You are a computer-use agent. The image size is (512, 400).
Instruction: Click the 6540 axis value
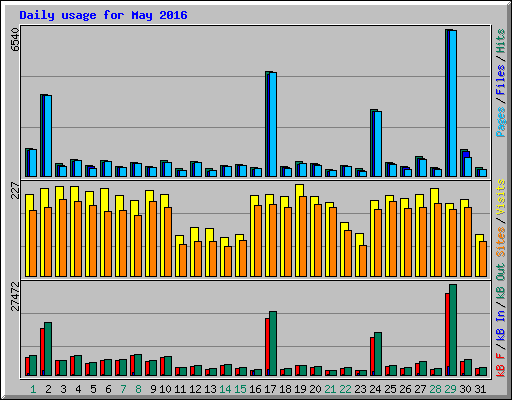(x=15, y=40)
